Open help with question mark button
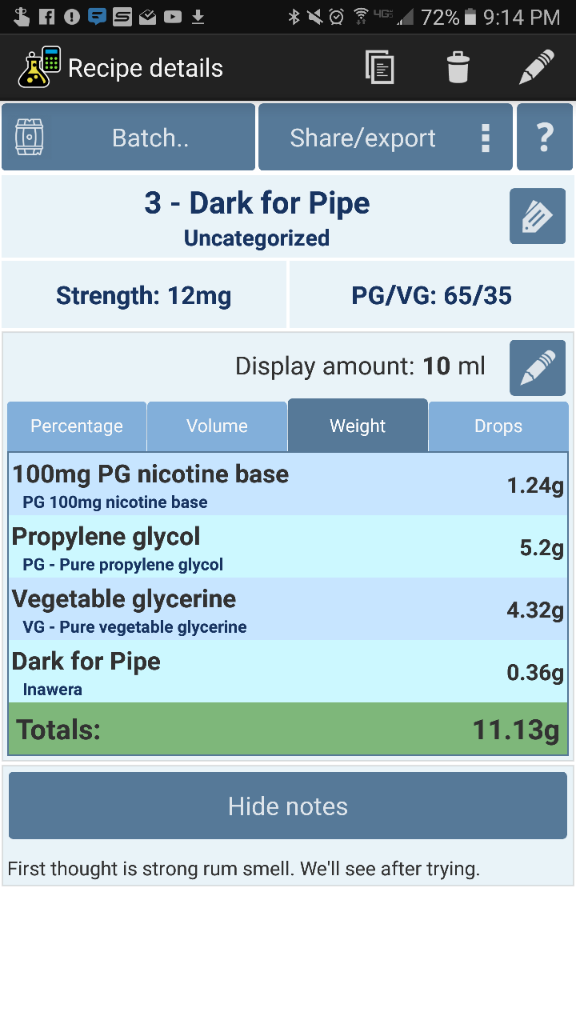The image size is (576, 1024). pos(545,137)
